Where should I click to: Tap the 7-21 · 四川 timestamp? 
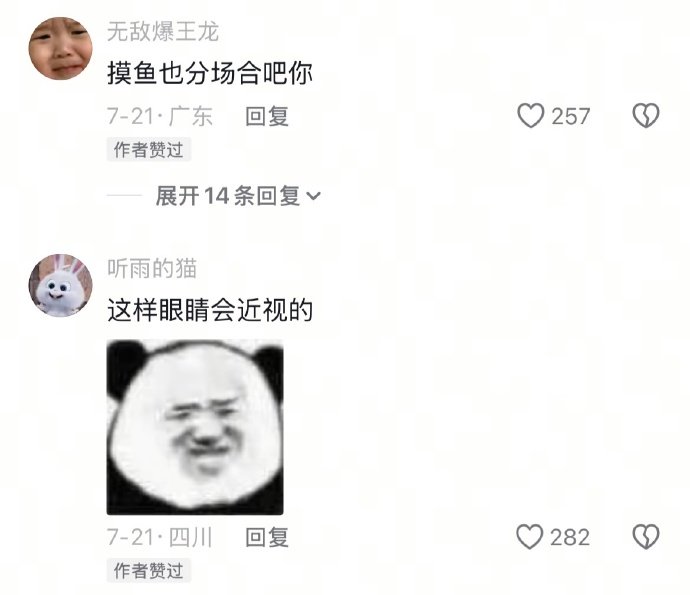(160, 537)
